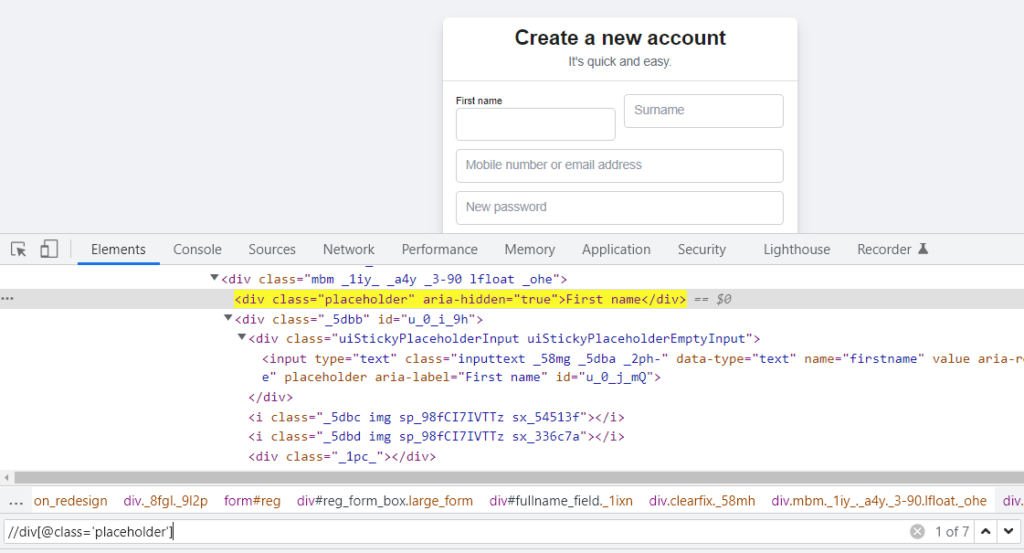Click the horizontal scrollbar in Elements panel
Image resolution: width=1024 pixels, height=553 pixels.
click(x=500, y=478)
